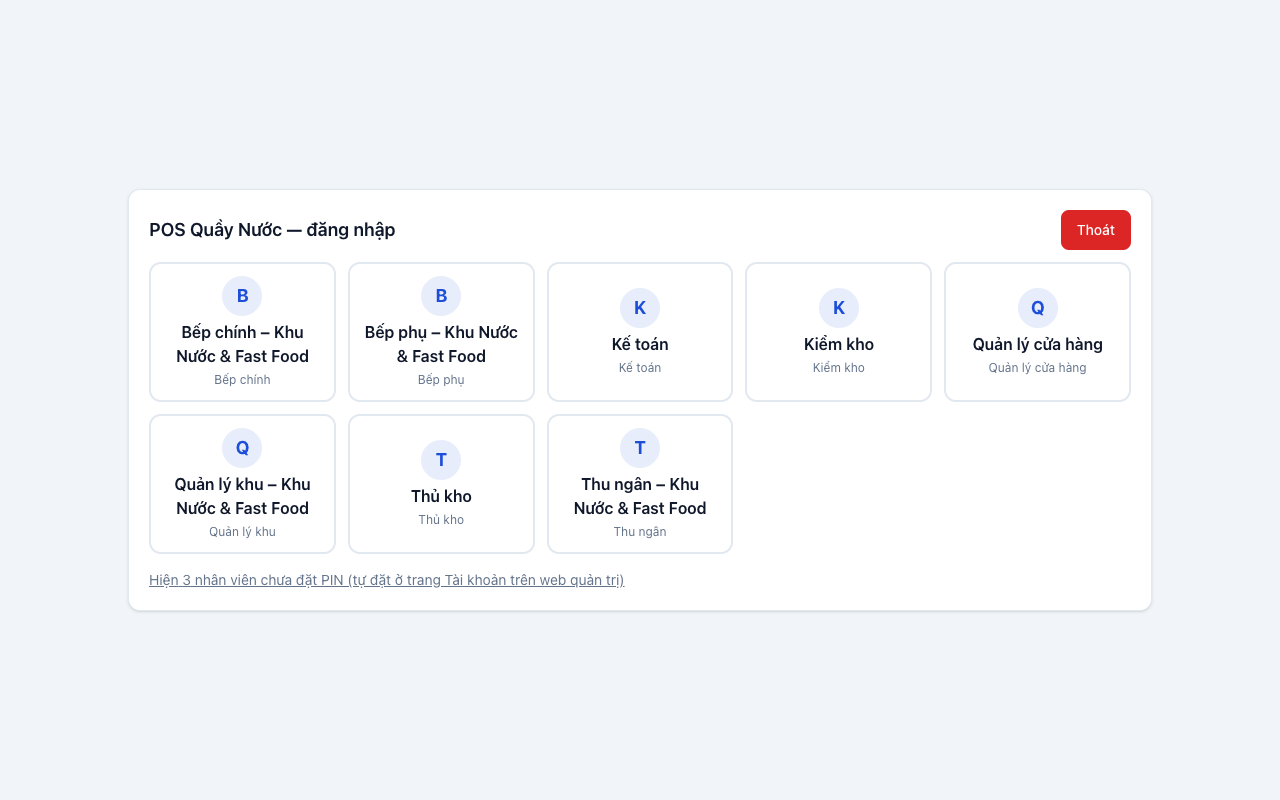Click the B avatar on Bếp phụ card
Screen dimensions: 1280x800
tap(441, 296)
